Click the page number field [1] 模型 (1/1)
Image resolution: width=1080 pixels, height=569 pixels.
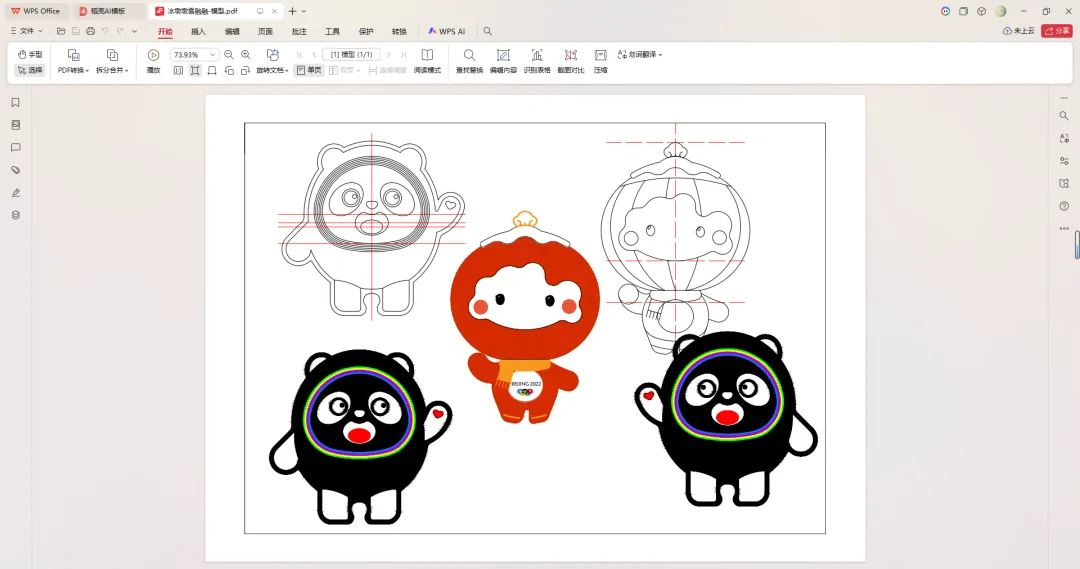coord(351,54)
